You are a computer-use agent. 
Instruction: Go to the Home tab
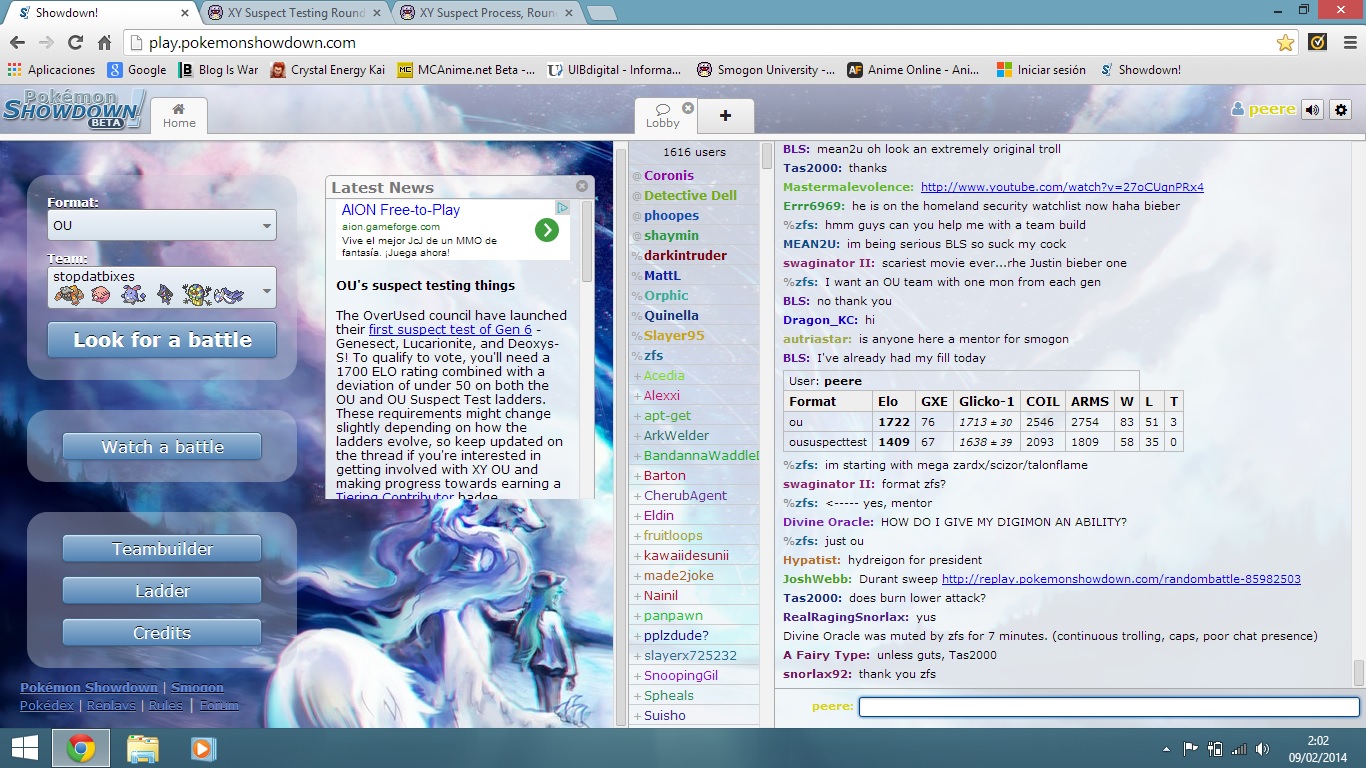coord(179,116)
